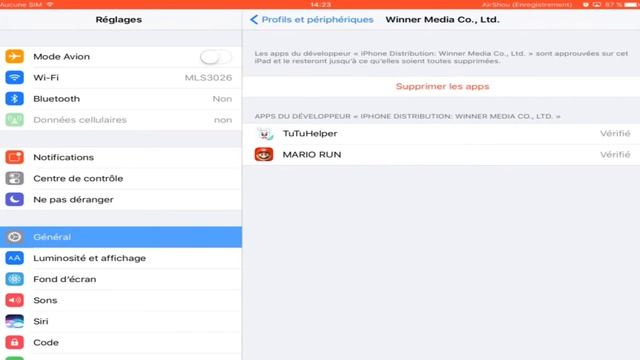The height and width of the screenshot is (360, 640).
Task: Click Vérifié status next to MARIO RUN
Action: pos(615,155)
